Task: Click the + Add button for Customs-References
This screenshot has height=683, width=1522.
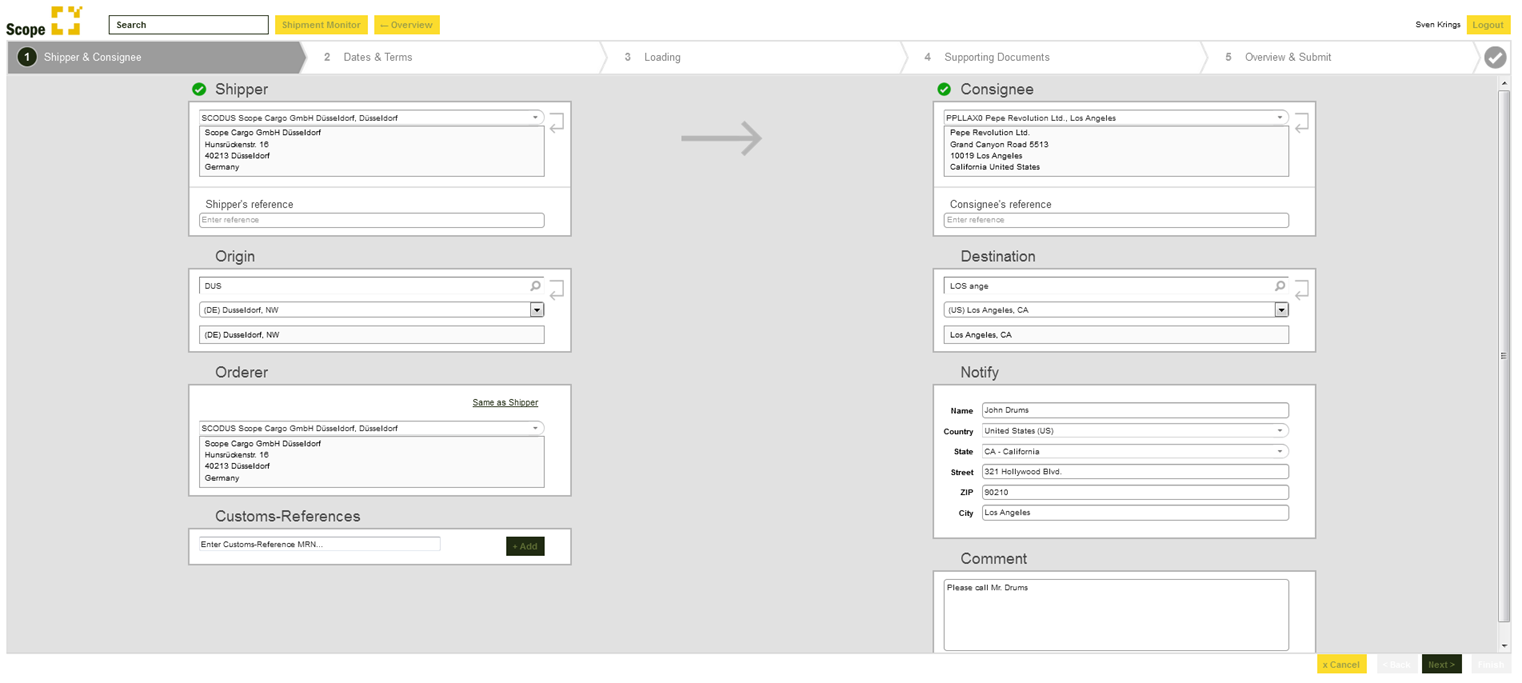Action: (x=524, y=546)
